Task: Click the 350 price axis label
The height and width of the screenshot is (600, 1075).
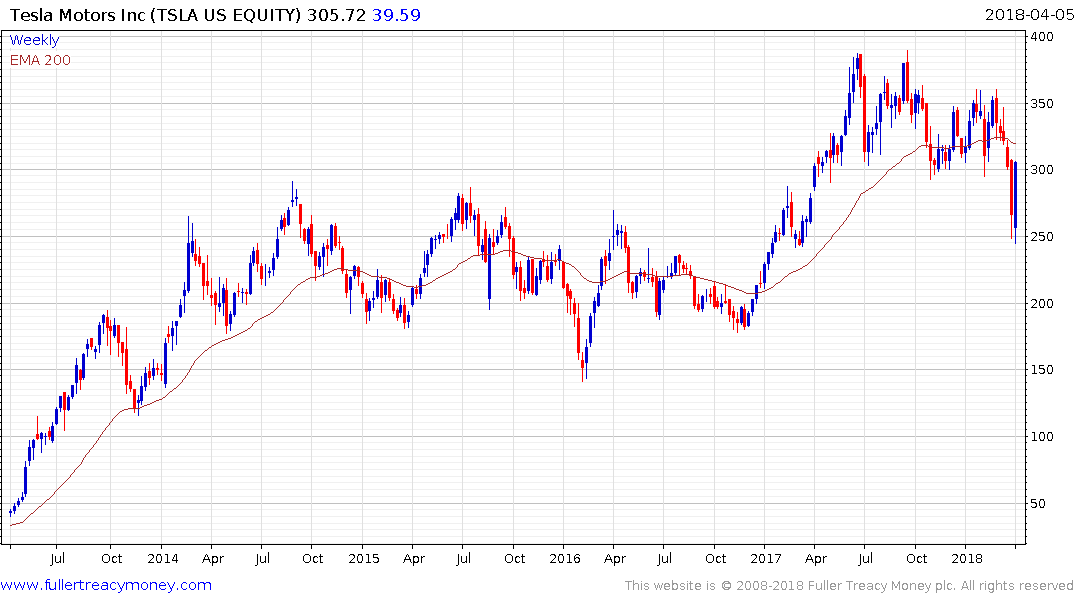Action: [x=1042, y=104]
